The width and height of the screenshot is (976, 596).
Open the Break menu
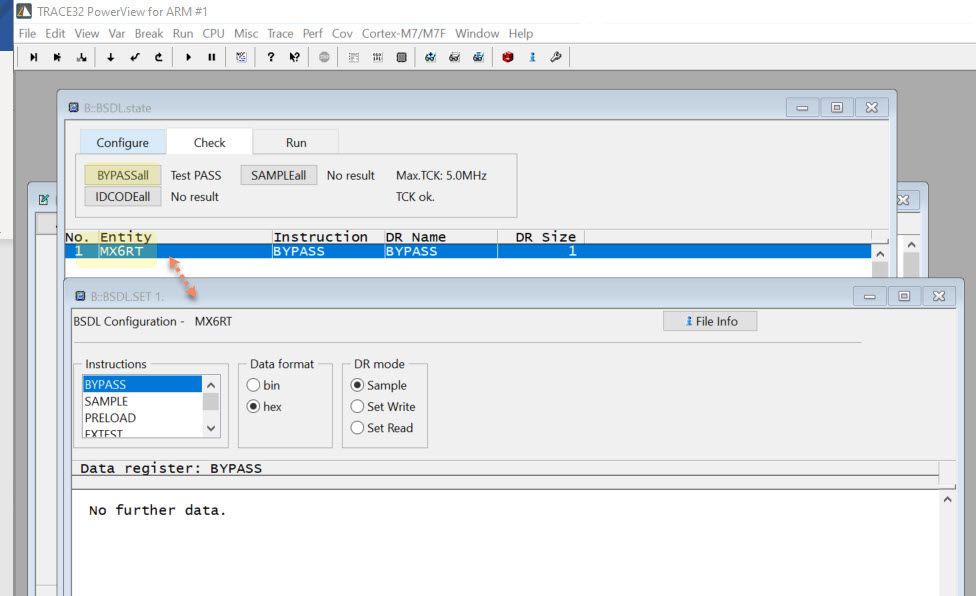point(149,34)
